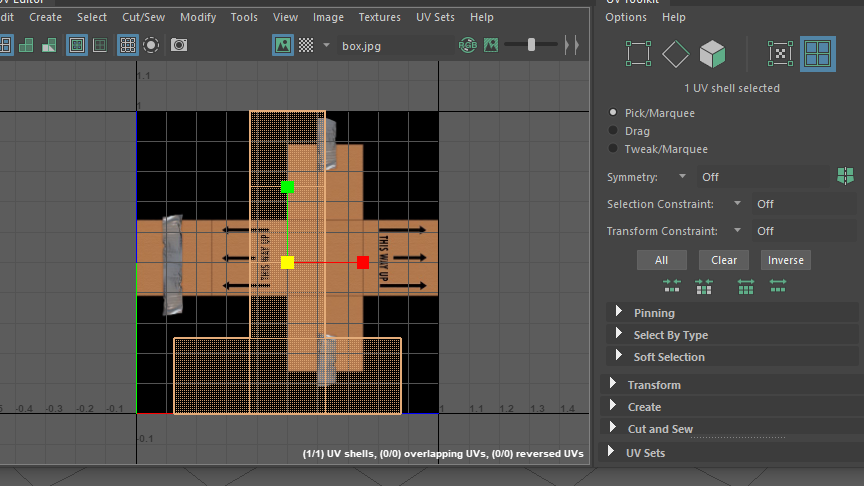Toggle the checkerboard texture display icon
Viewport: 864px width, 486px height.
pyautogui.click(x=306, y=45)
